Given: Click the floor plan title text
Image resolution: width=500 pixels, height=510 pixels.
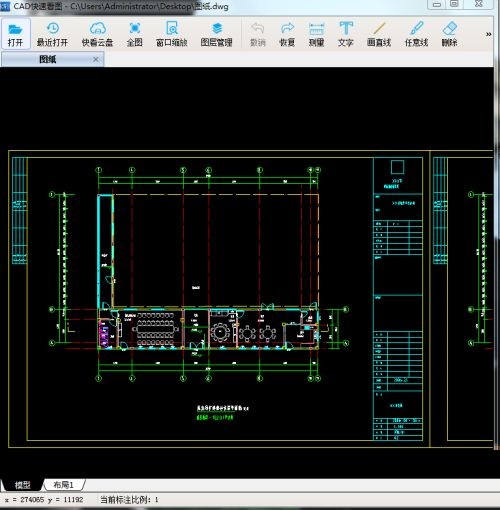Looking at the screenshot, I should point(223,408).
